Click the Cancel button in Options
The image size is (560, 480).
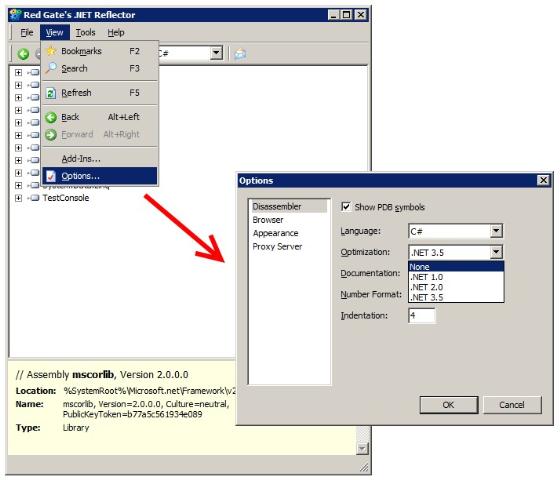(x=512, y=405)
